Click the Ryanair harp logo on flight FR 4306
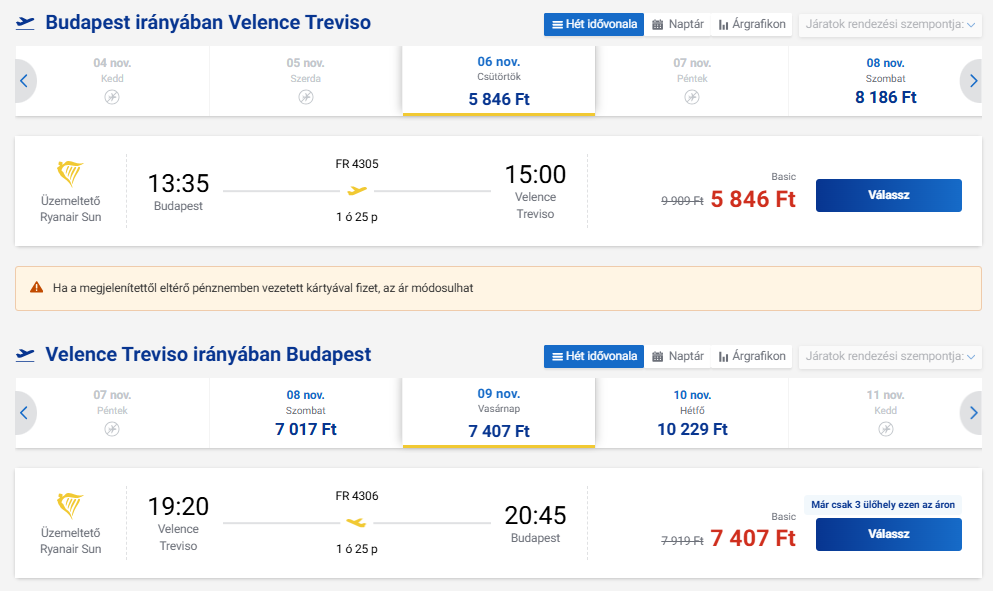The image size is (993, 591). pyautogui.click(x=70, y=506)
